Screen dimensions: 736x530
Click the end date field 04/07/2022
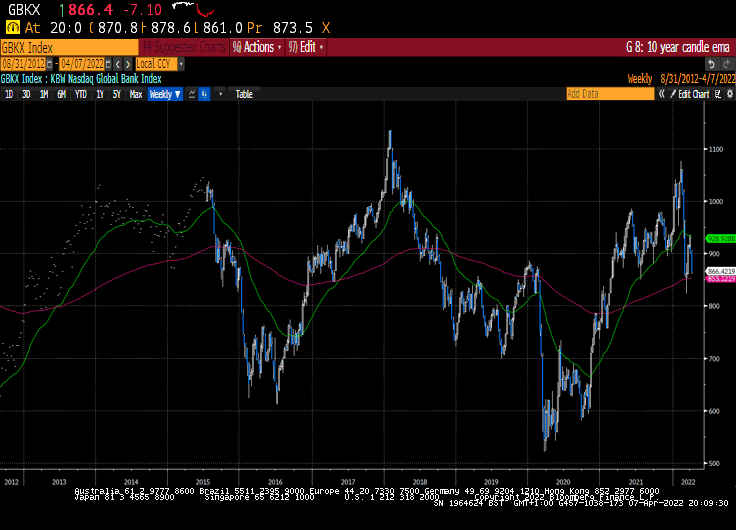tap(82, 64)
